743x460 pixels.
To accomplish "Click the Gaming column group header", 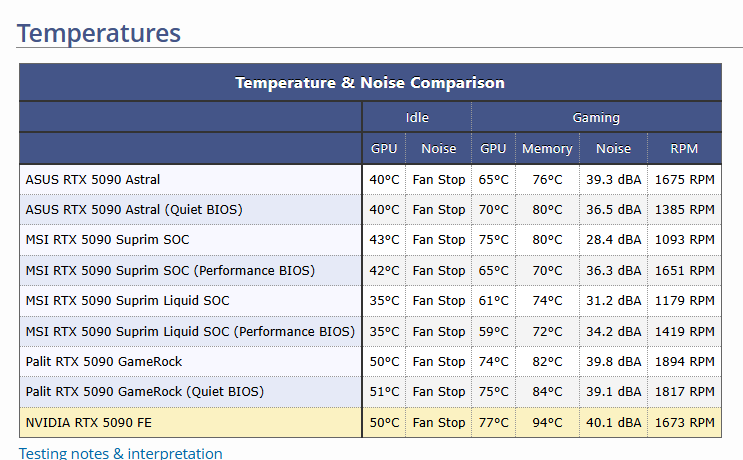I will (596, 117).
